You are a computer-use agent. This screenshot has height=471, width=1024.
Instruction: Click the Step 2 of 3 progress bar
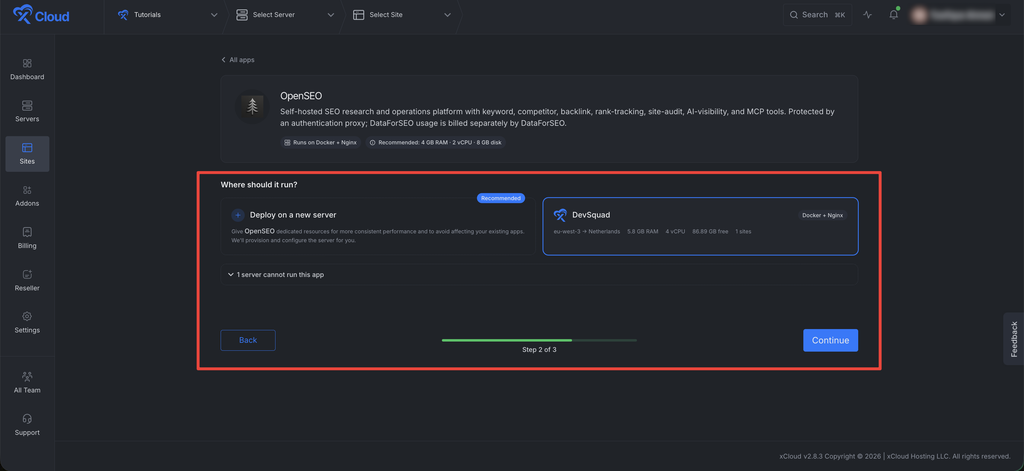pos(539,340)
